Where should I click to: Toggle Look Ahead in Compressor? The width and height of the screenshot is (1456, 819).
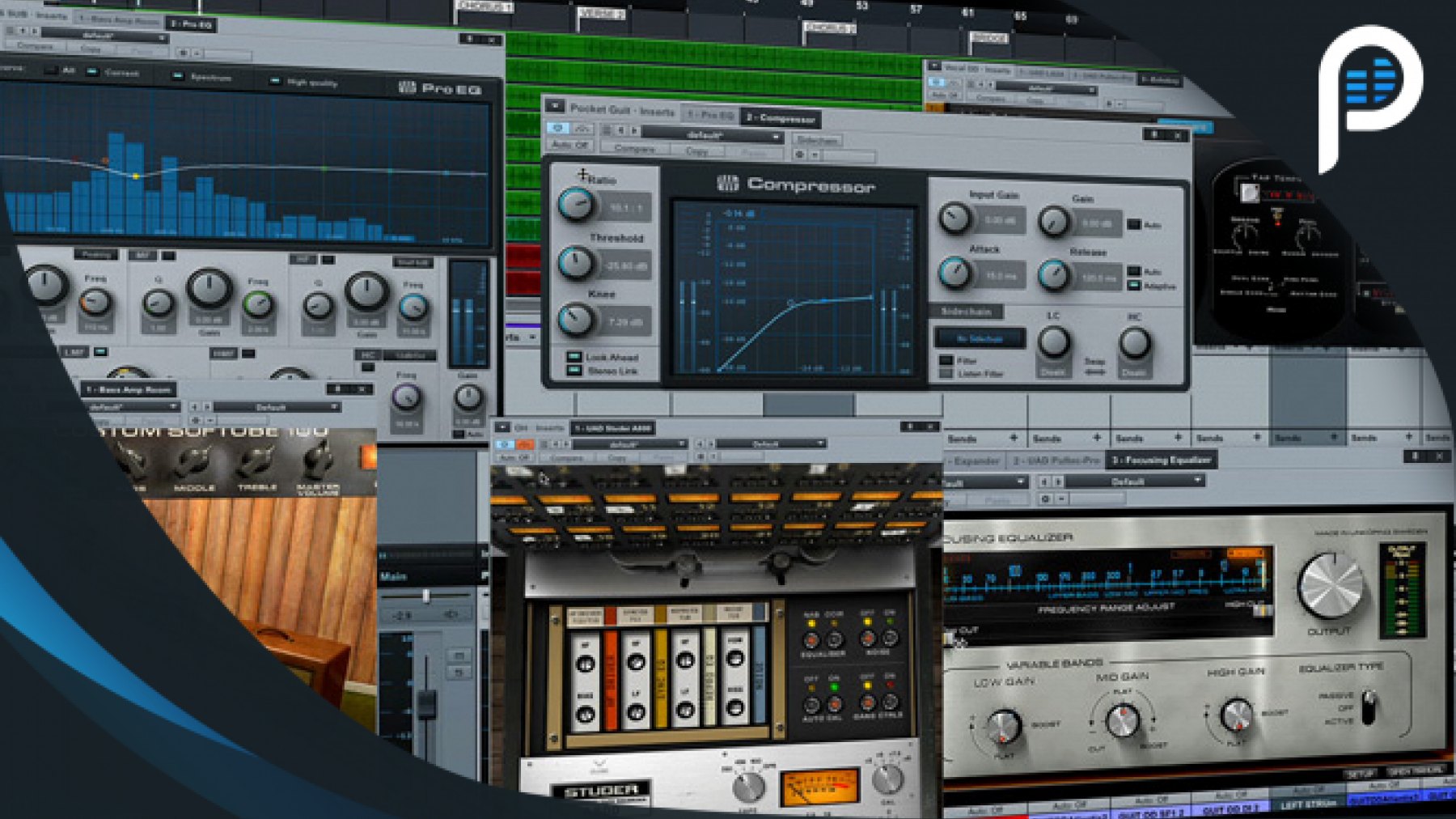coord(574,356)
